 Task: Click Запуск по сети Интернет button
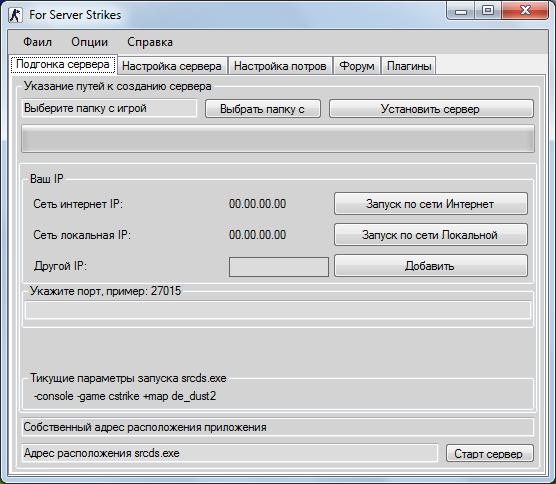[431, 204]
